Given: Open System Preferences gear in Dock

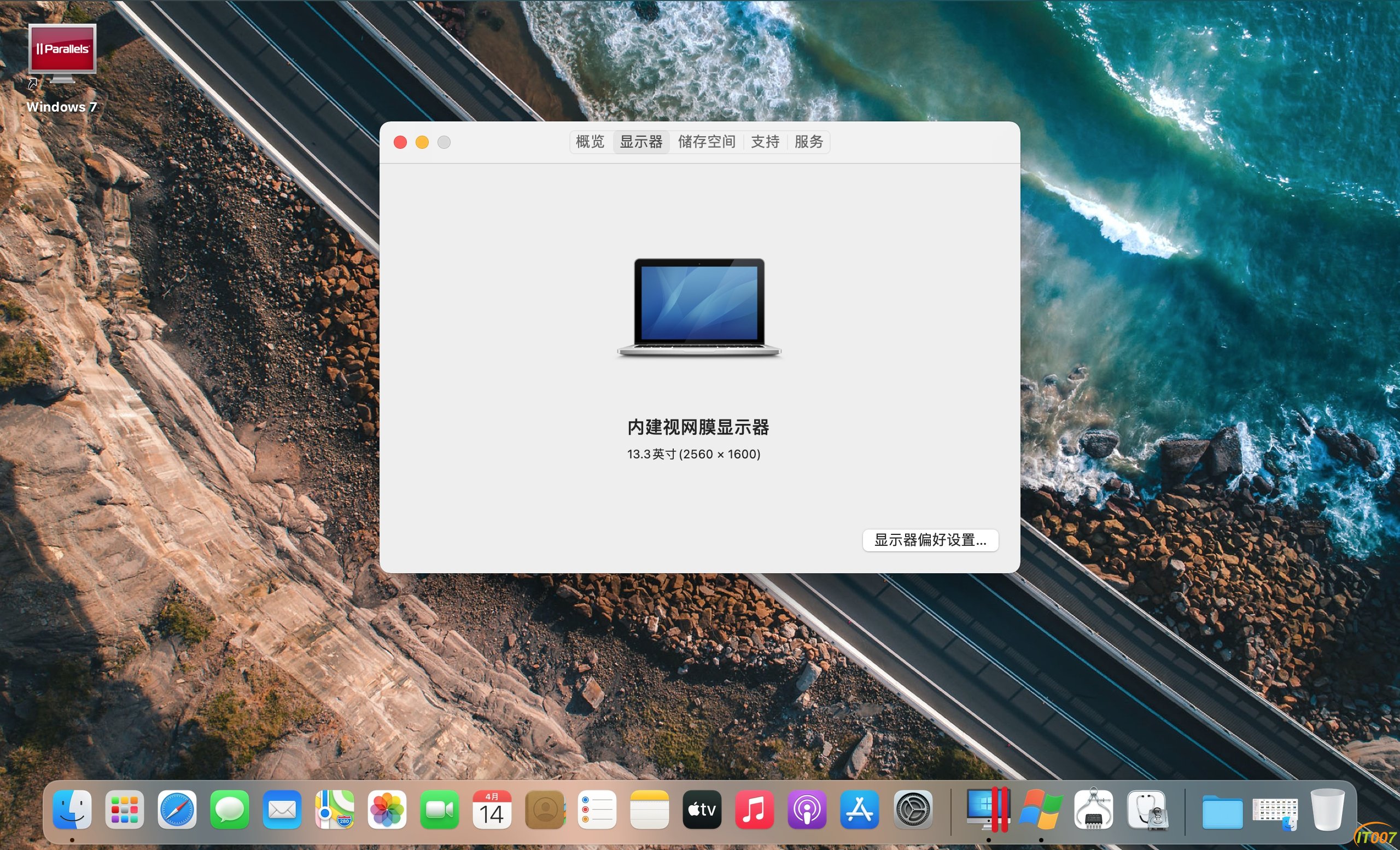Looking at the screenshot, I should click(913, 809).
